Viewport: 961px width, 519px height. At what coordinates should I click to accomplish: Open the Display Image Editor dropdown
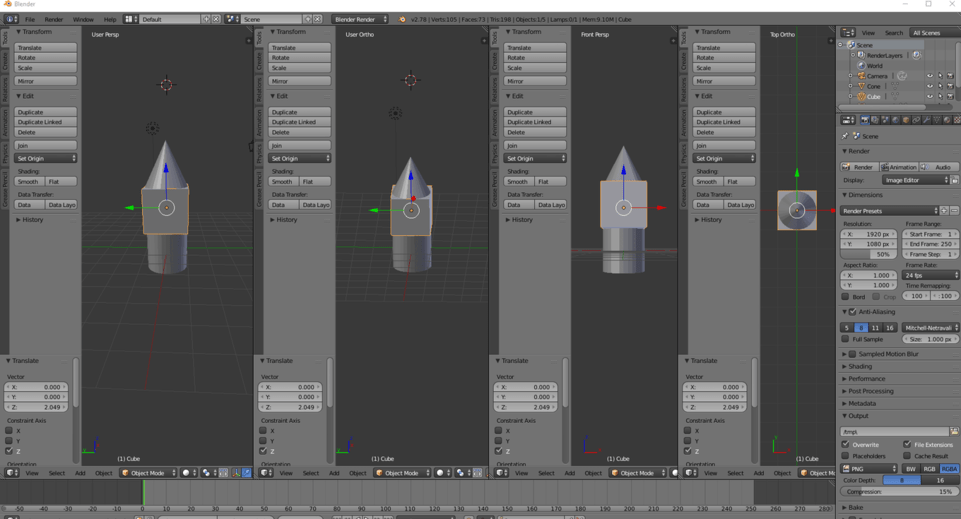pyautogui.click(x=916, y=180)
